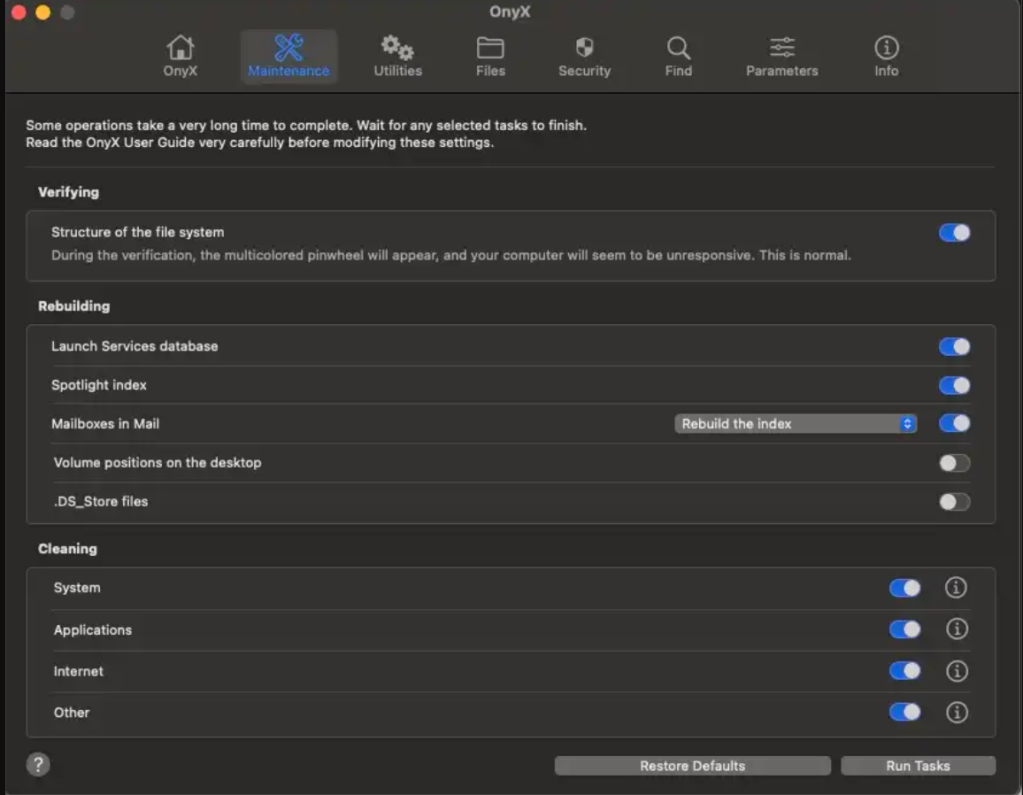Click the Run Tasks button
The image size is (1023, 795).
[917, 766]
